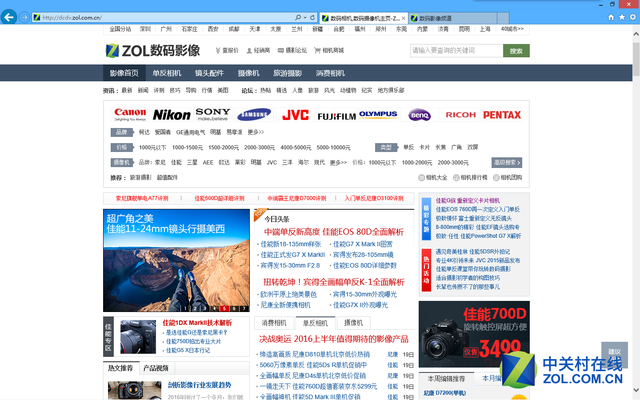
Task: Click the 深圳 city link in top bar
Action: click(x=145, y=29)
